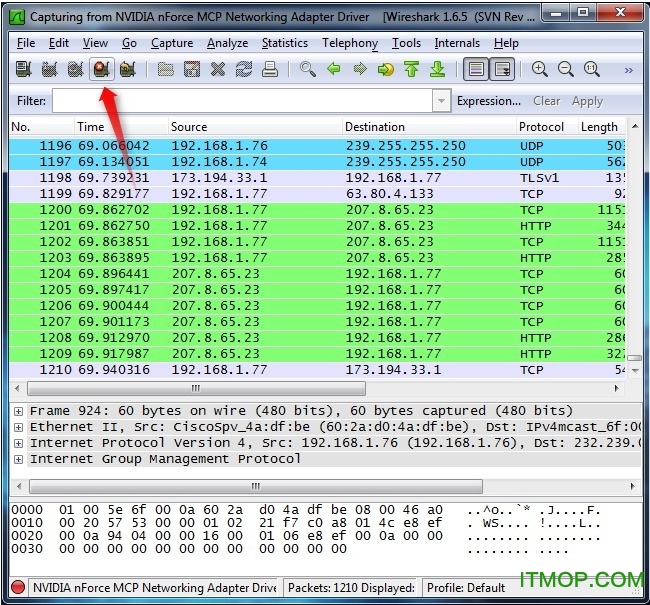Reload the capture file icon
Viewport: 650px width, 605px height.
pyautogui.click(x=243, y=70)
